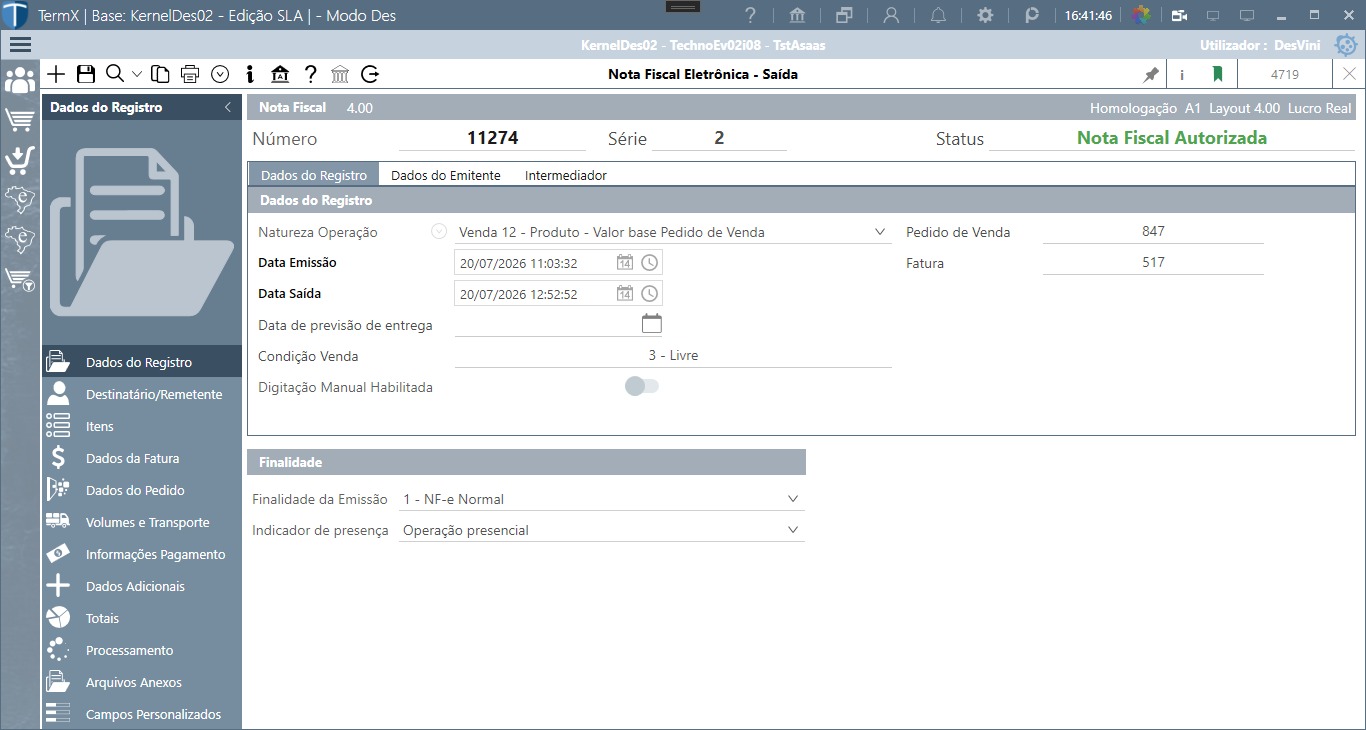Switch to the Dados do Emitente tab
The height and width of the screenshot is (730, 1366).
tap(446, 175)
